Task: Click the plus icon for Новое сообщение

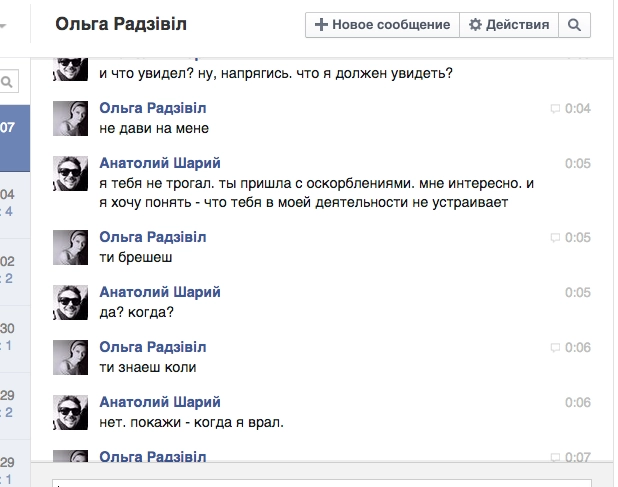Action: pos(321,25)
